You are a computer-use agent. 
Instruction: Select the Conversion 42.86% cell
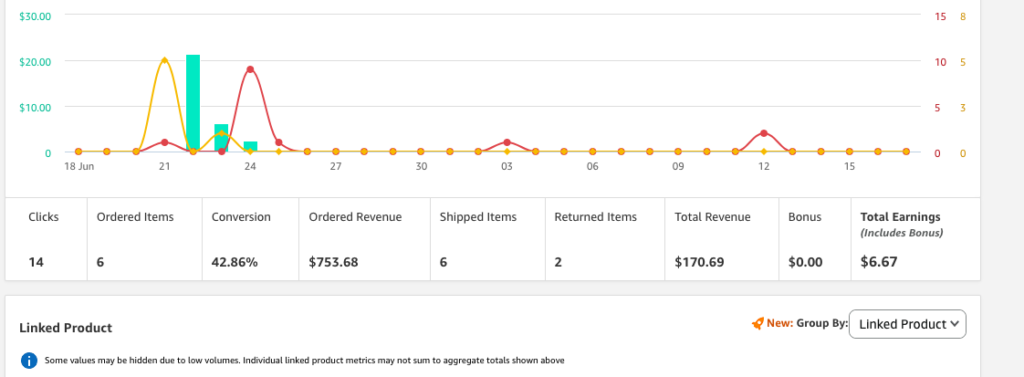pyautogui.click(x=250, y=239)
